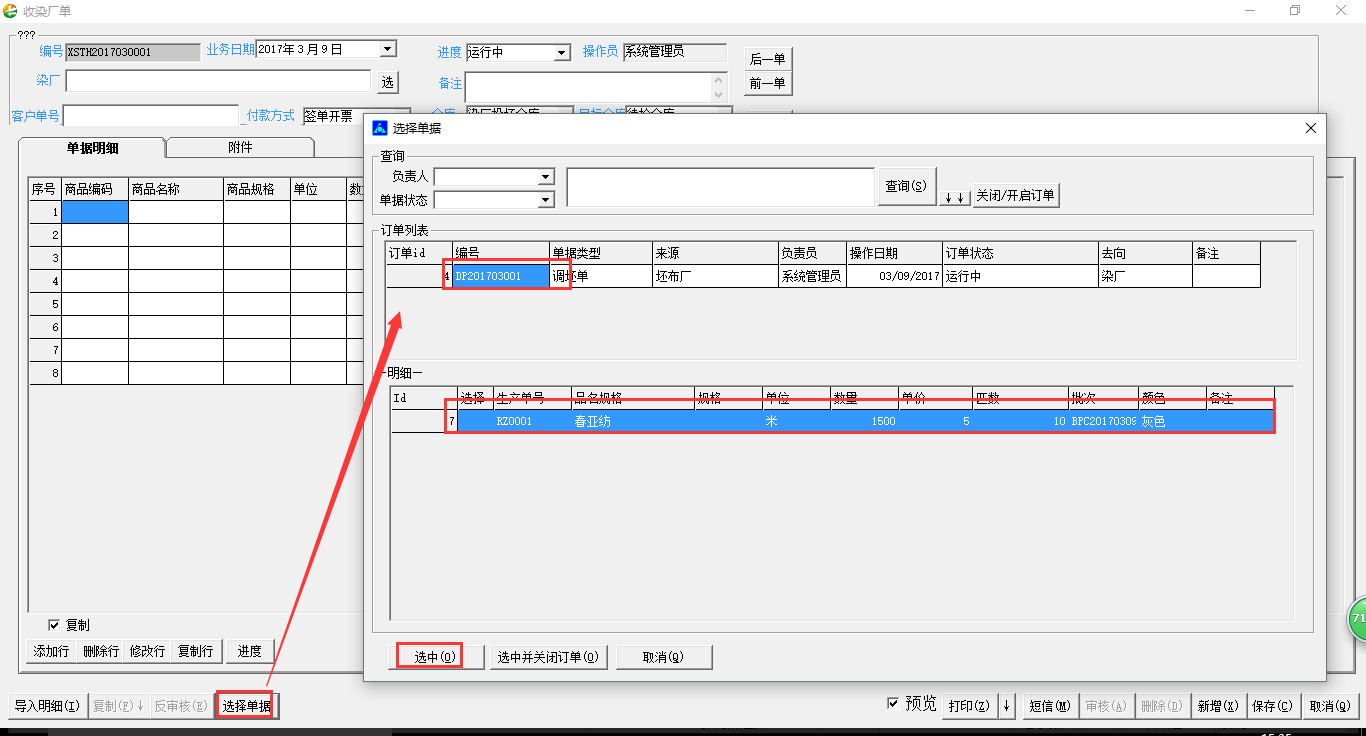
Task: Switch to the 附件 tab
Action: coord(240,147)
